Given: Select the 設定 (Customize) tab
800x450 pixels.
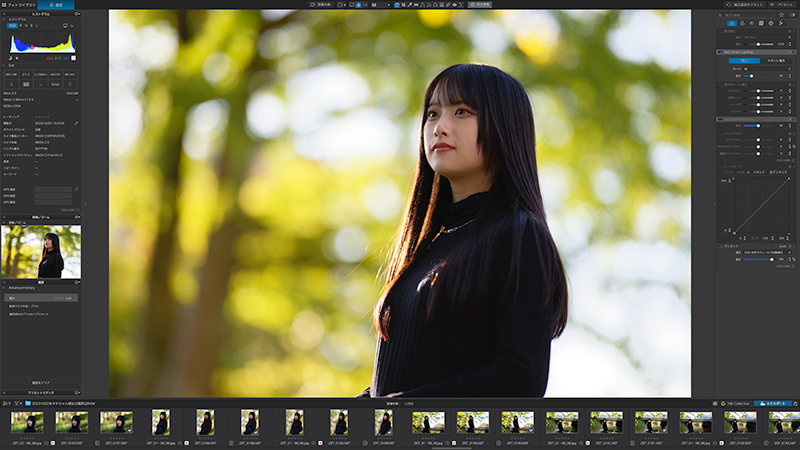Looking at the screenshot, I should click(x=56, y=5).
